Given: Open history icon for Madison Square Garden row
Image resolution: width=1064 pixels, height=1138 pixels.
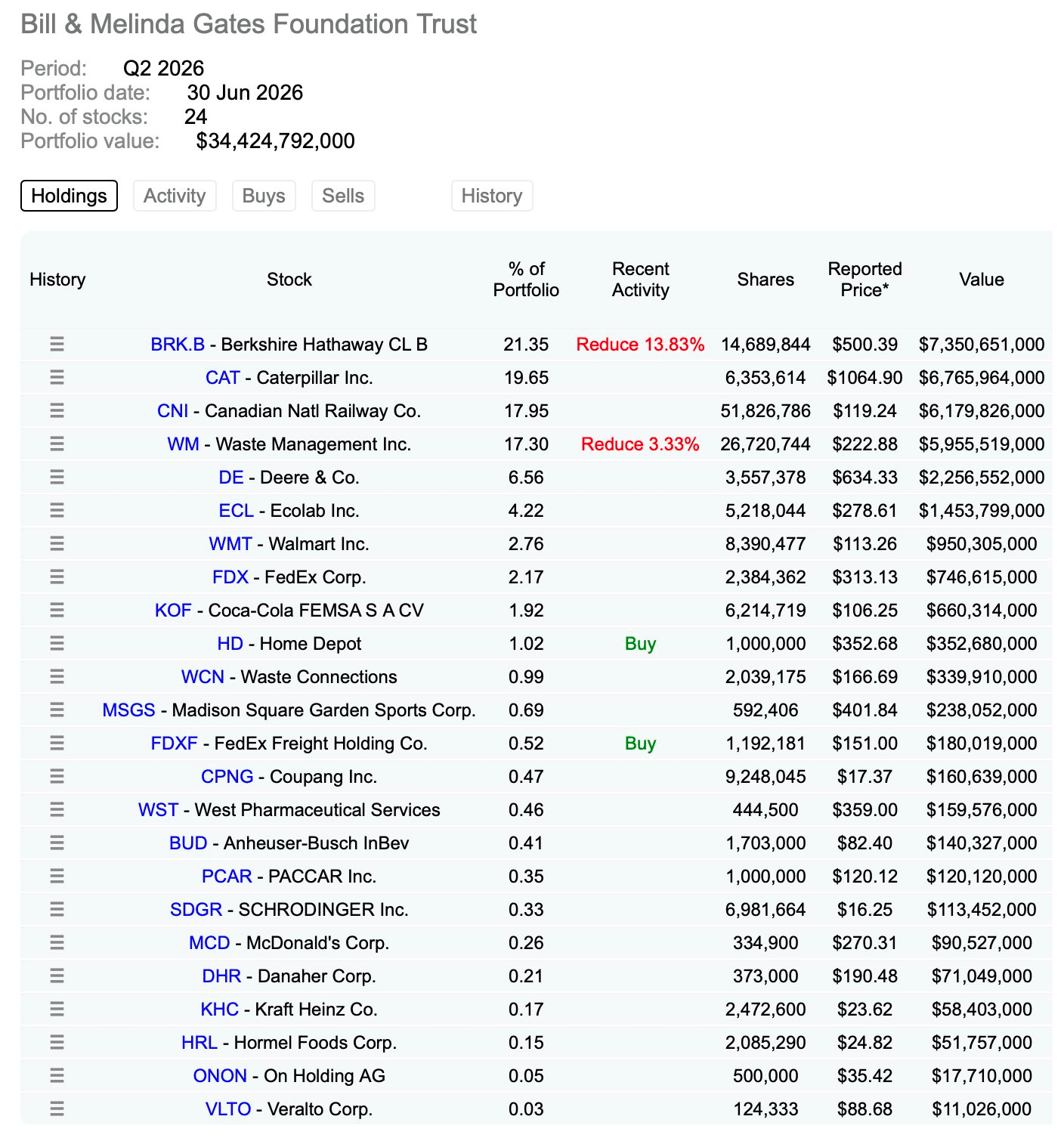Looking at the screenshot, I should point(57,710).
